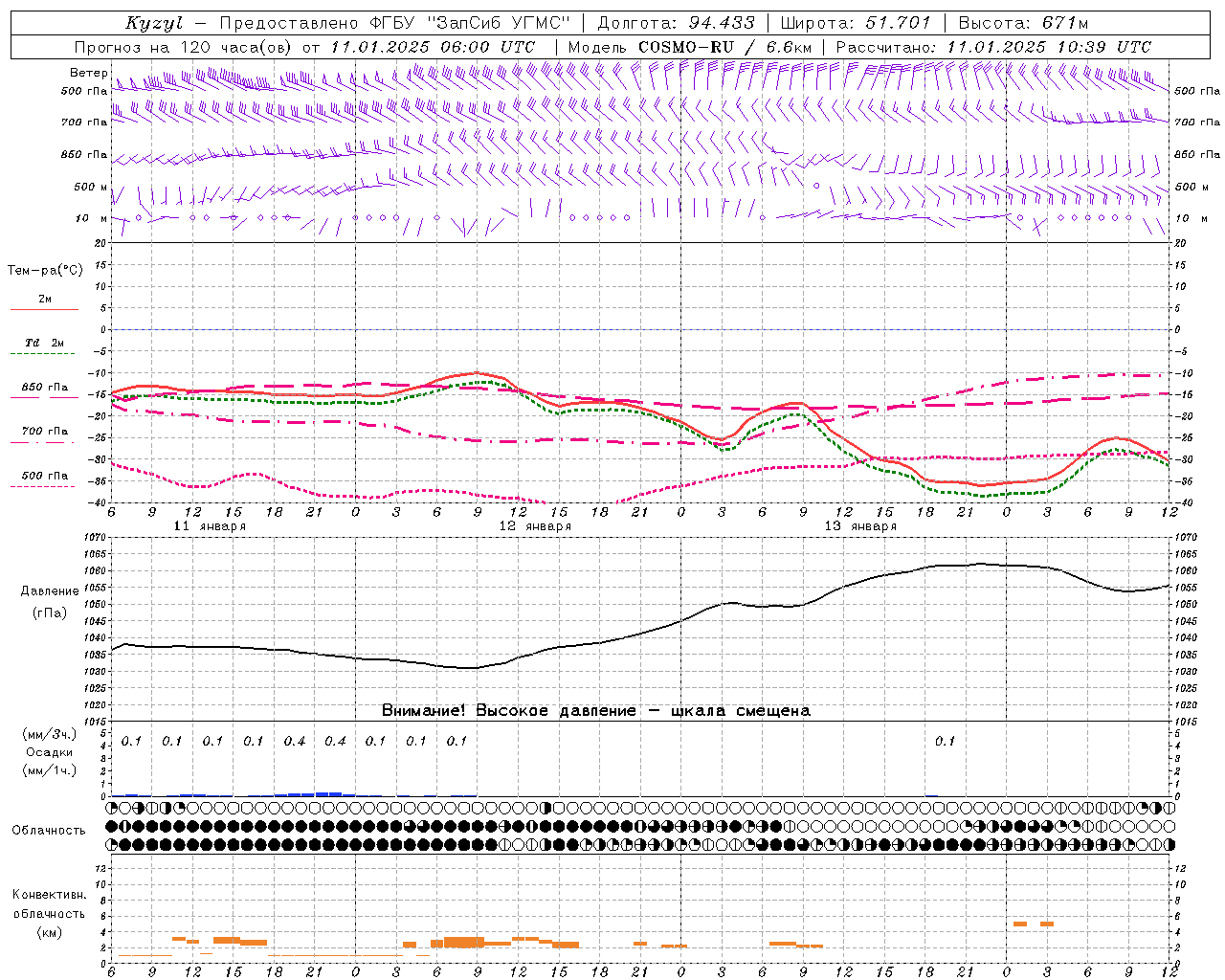The image size is (1225, 980).
Task: Click the 13 января date label
Action: click(x=860, y=526)
